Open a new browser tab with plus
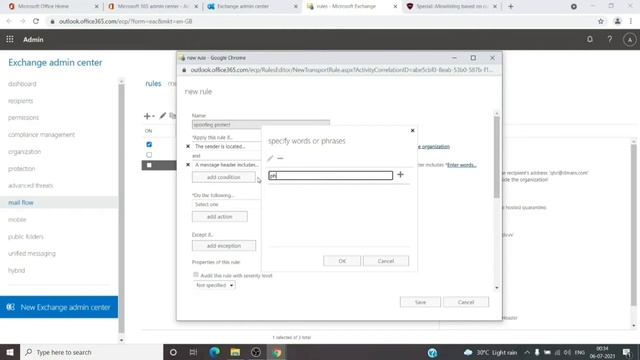Viewport: 640px width, 360px height. point(511,7)
